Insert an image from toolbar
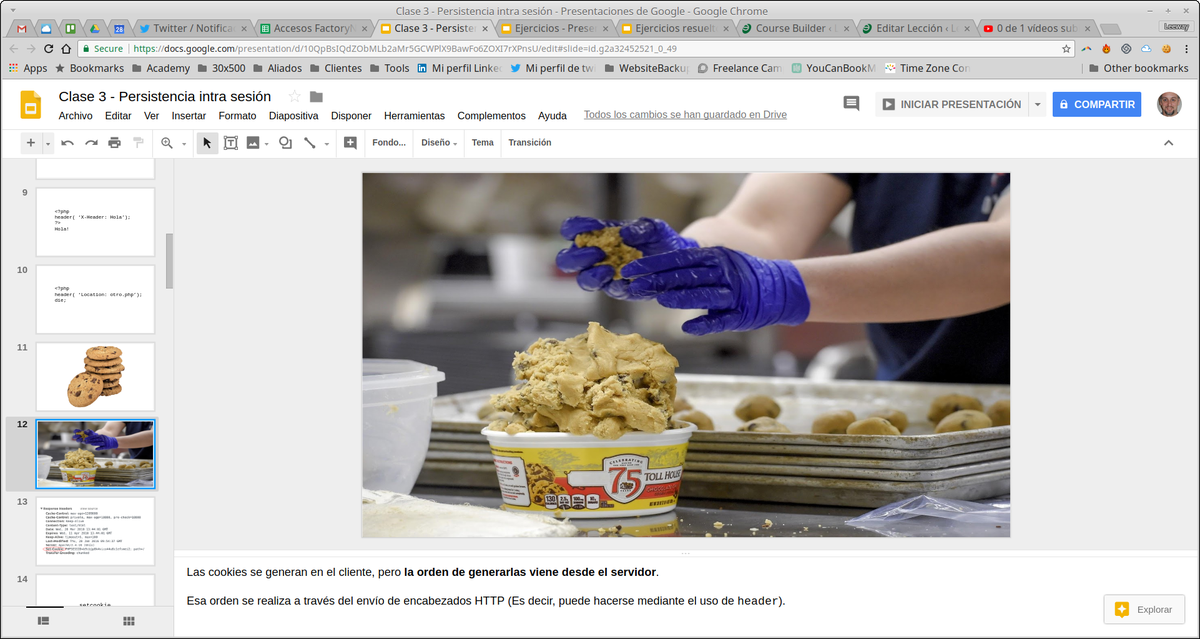Viewport: 1200px width, 639px height. 253,143
